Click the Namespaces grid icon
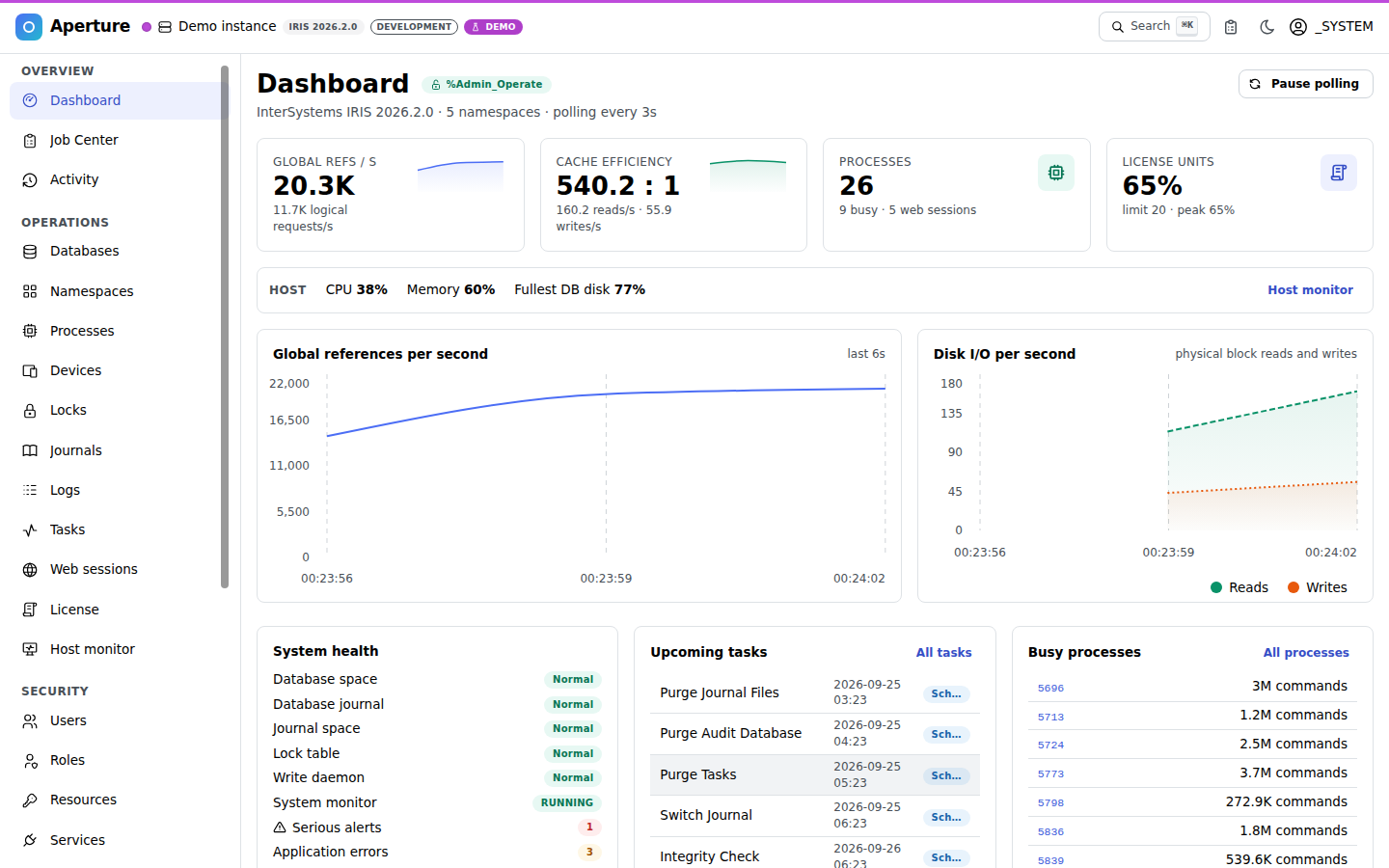This screenshot has width=1389, height=868. pyautogui.click(x=30, y=291)
